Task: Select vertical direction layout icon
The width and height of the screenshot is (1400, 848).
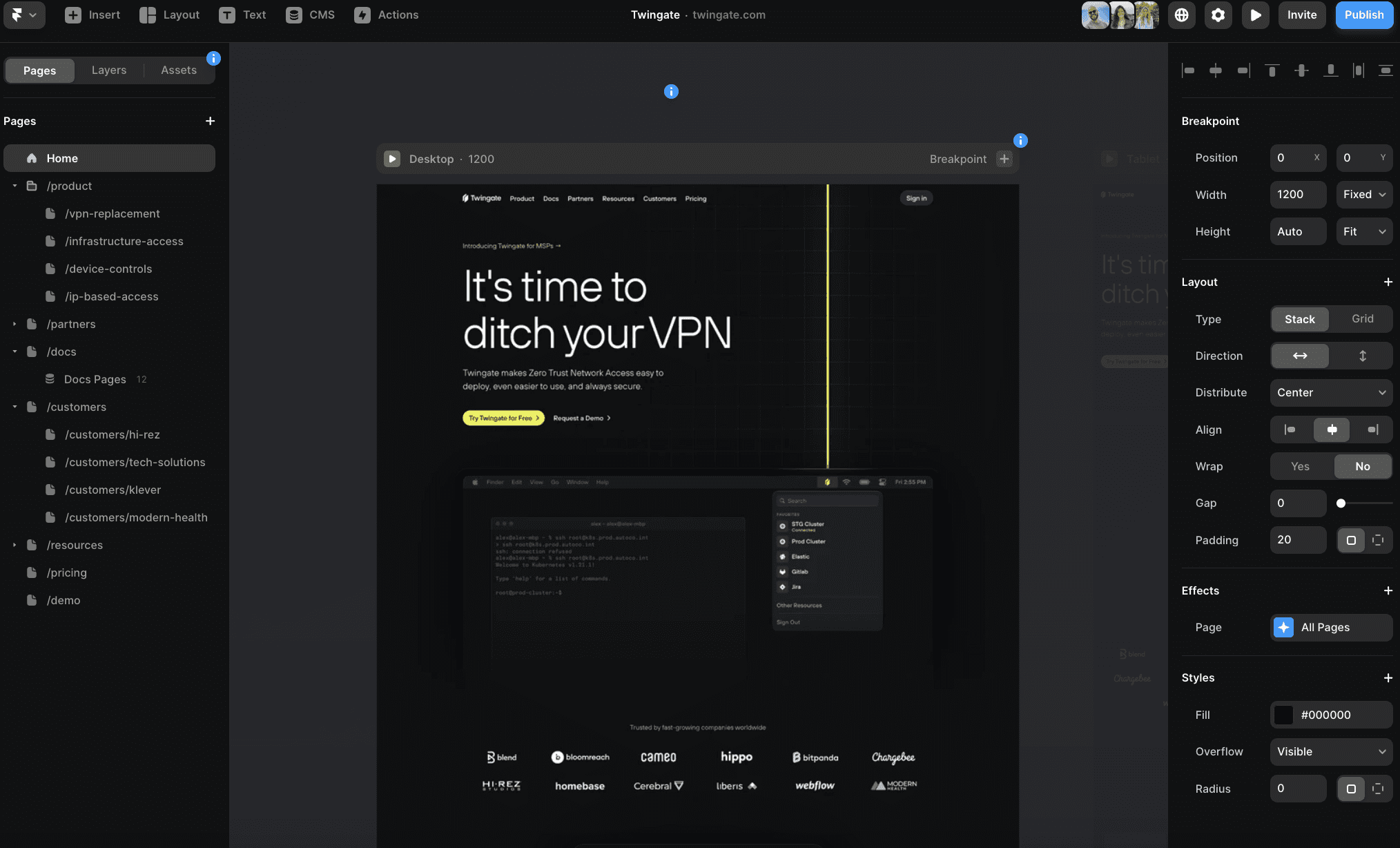Action: 1362,355
